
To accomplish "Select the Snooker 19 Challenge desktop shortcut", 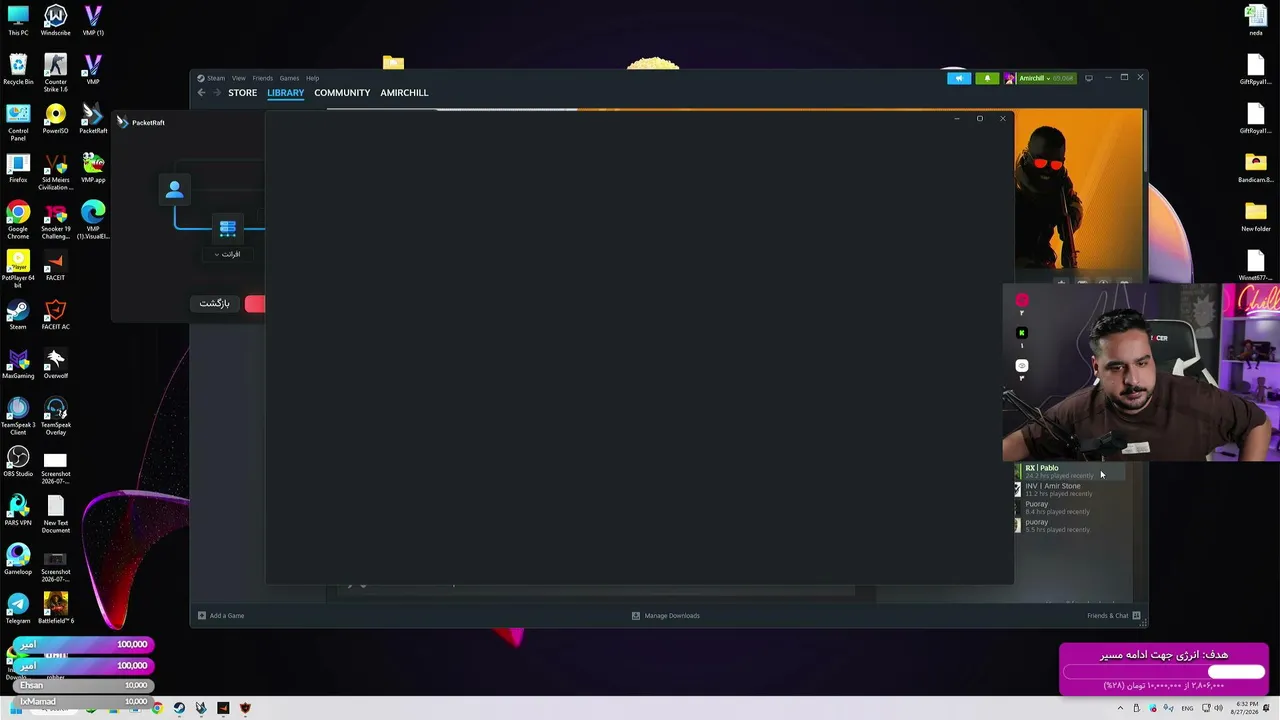I will [55, 220].
